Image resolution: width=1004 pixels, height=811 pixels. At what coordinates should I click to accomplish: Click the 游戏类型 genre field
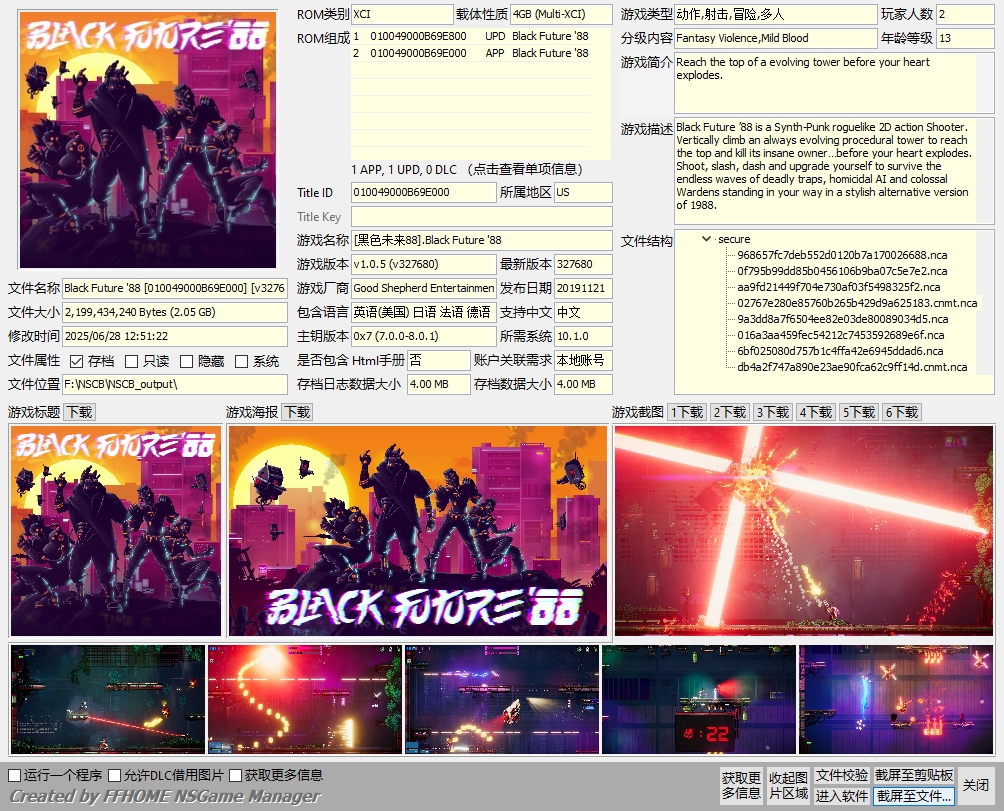[775, 15]
